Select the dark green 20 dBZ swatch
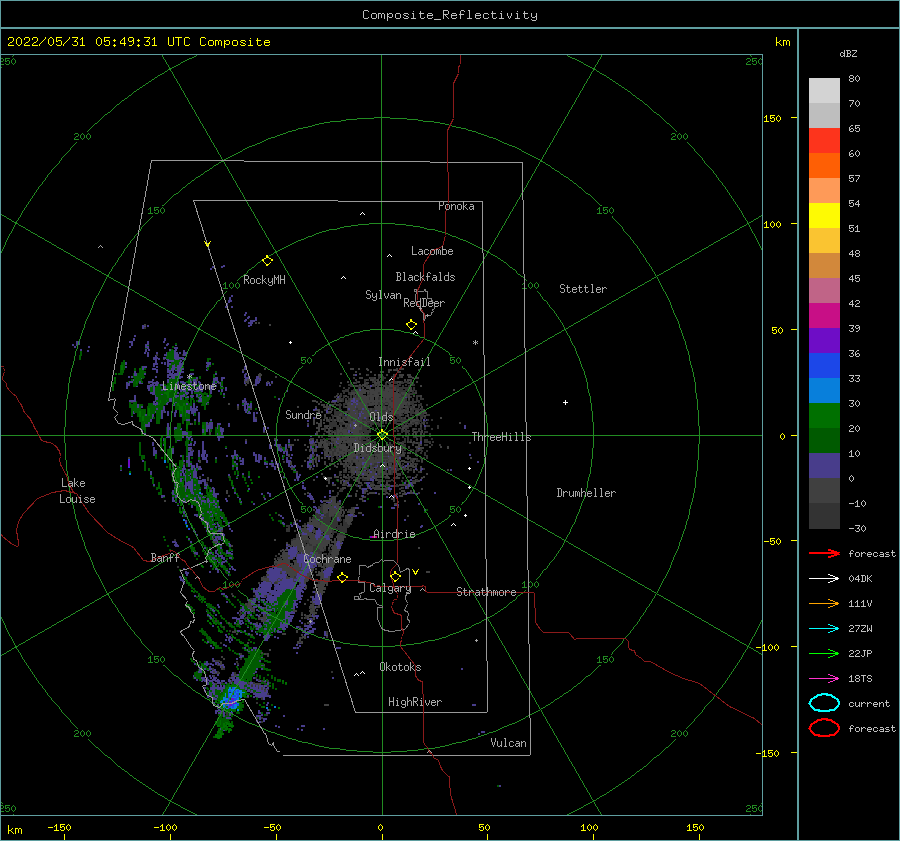 (824, 441)
